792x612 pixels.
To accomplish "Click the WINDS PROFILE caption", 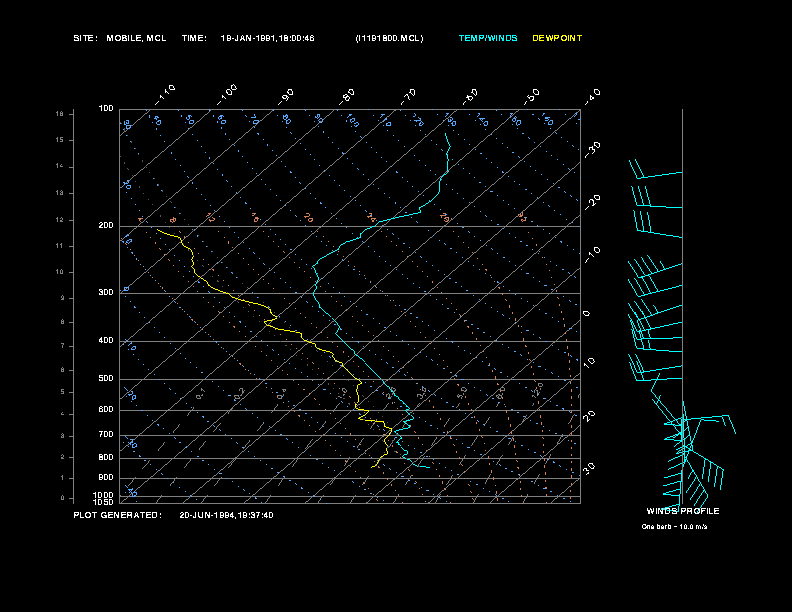I will [x=683, y=512].
